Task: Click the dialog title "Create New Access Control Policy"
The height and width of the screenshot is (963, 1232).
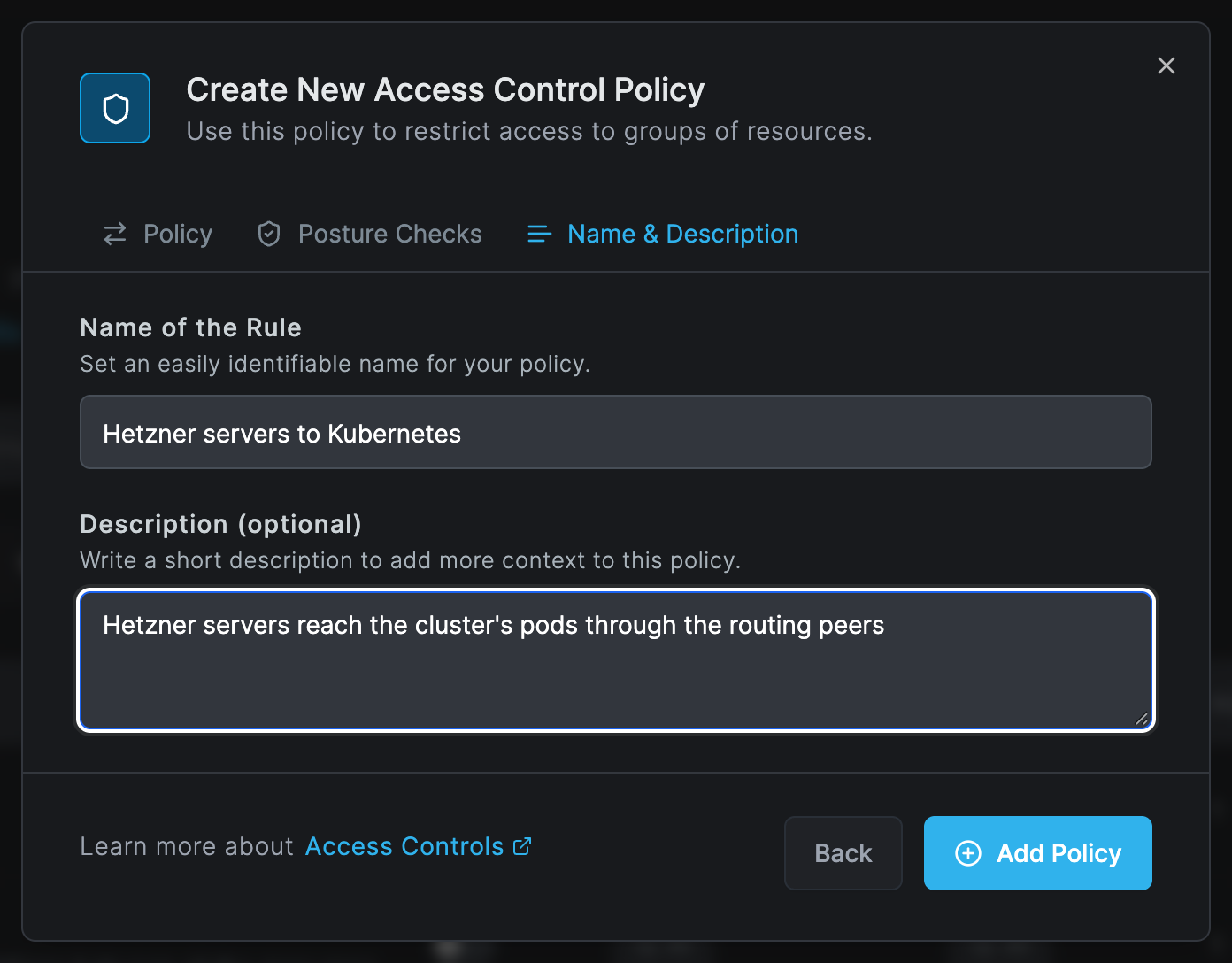Action: coord(445,90)
